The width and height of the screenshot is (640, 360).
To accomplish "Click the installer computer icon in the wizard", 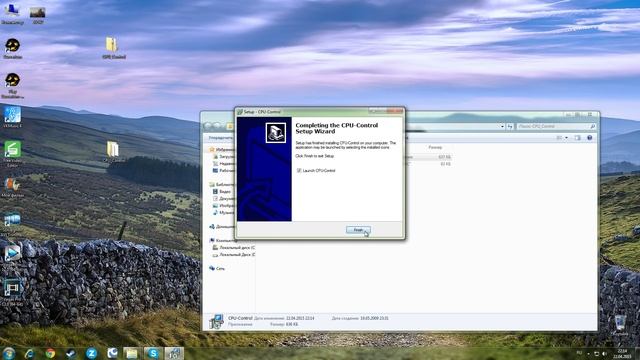I will click(276, 133).
